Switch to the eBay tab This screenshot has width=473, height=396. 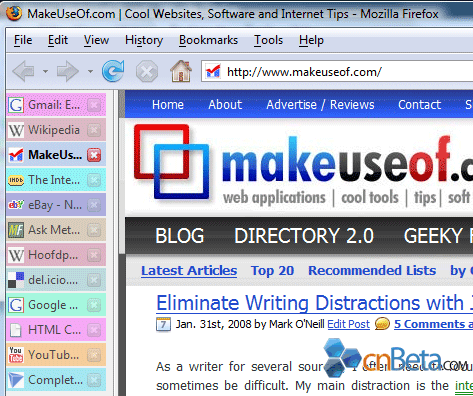coord(56,205)
